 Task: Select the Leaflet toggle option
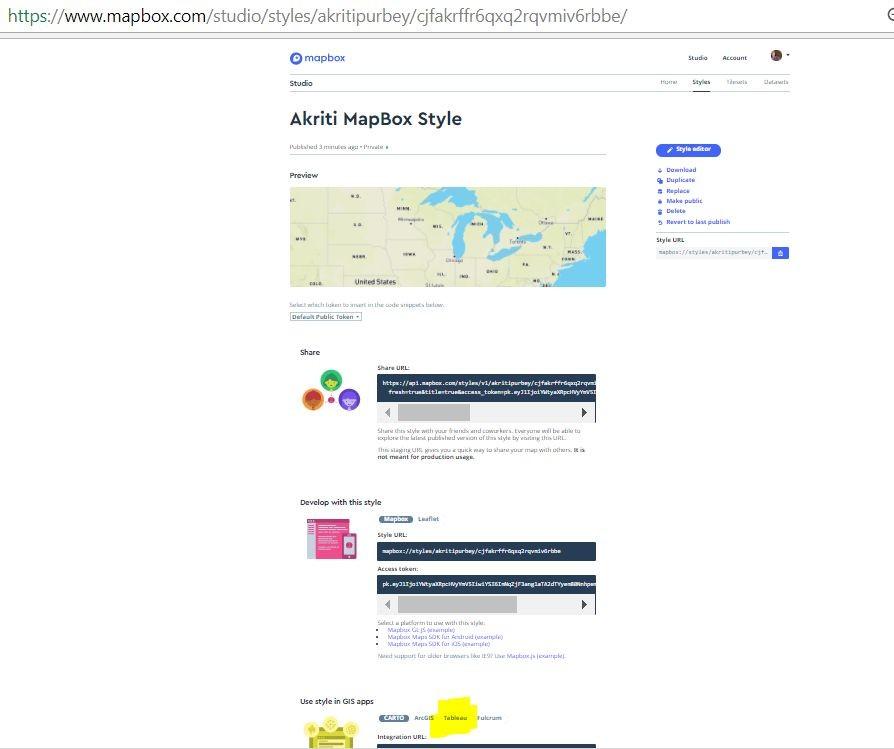pyautogui.click(x=428, y=519)
